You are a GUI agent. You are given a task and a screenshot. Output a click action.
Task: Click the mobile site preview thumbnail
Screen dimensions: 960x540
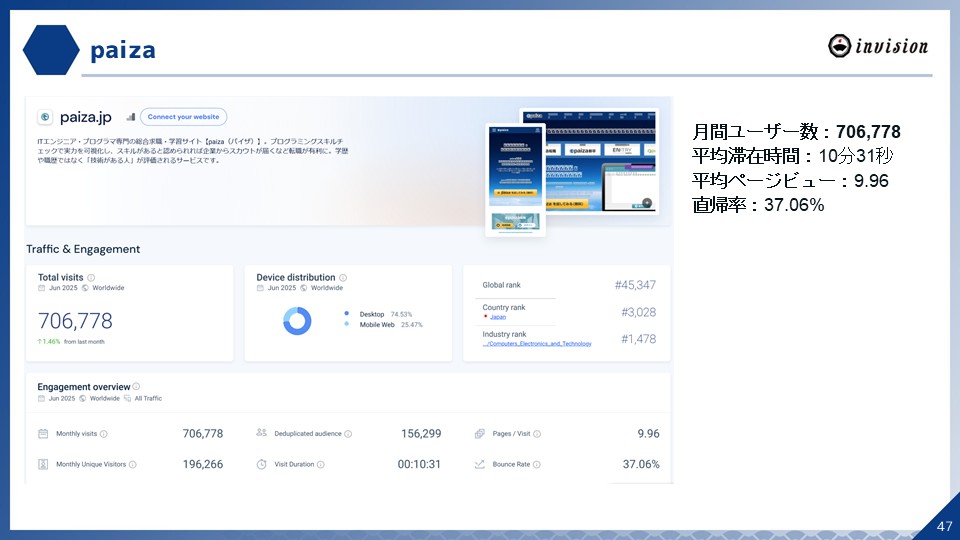(516, 179)
